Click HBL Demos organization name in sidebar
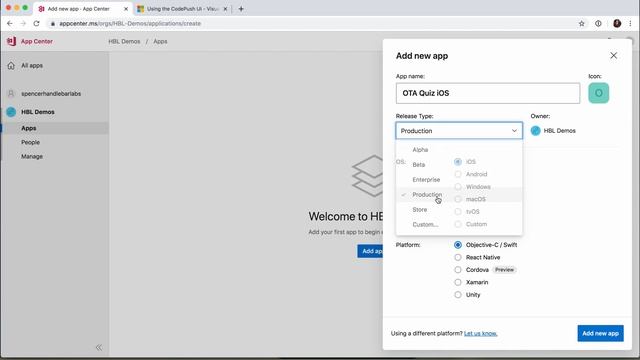This screenshot has height=360, width=640. click(38, 112)
